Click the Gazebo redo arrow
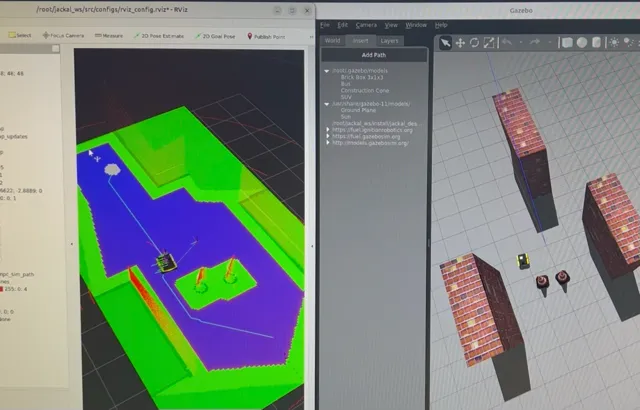 tap(535, 42)
